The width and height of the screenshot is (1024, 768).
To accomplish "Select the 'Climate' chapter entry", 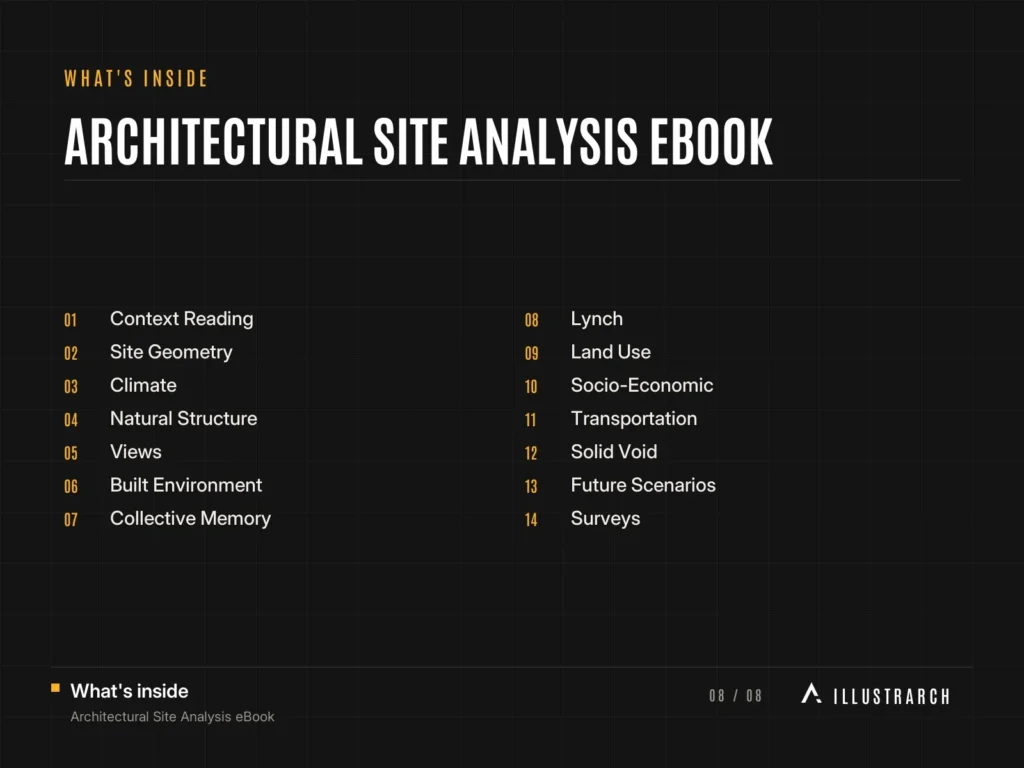I will pos(143,385).
